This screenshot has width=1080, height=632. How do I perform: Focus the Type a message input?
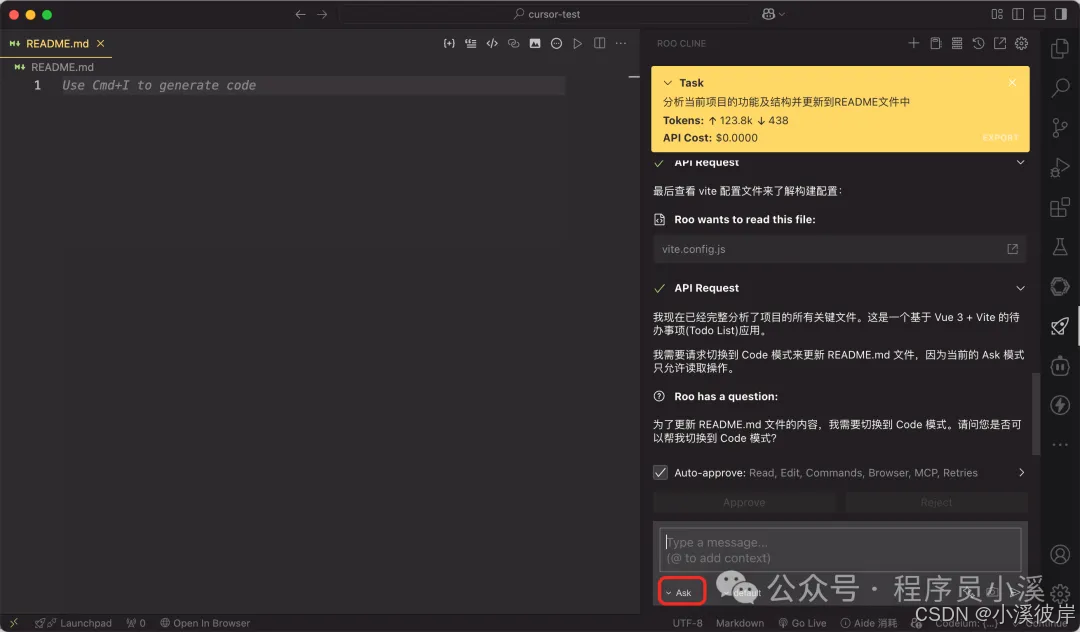tap(840, 550)
